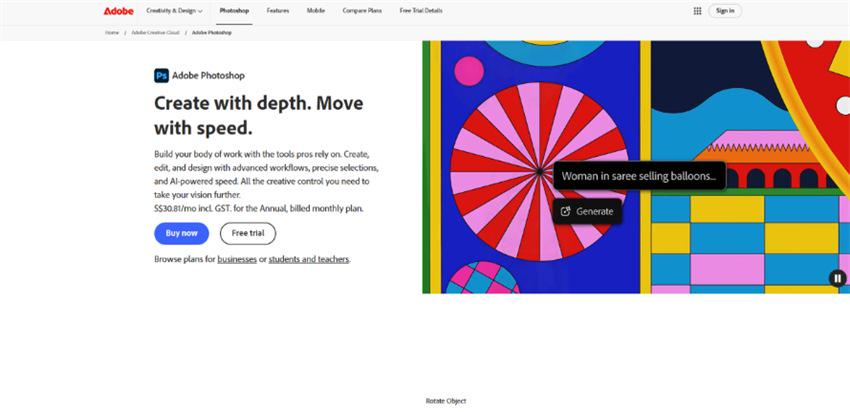
Task: Click the Photoshop Ps app icon
Action: click(x=161, y=75)
